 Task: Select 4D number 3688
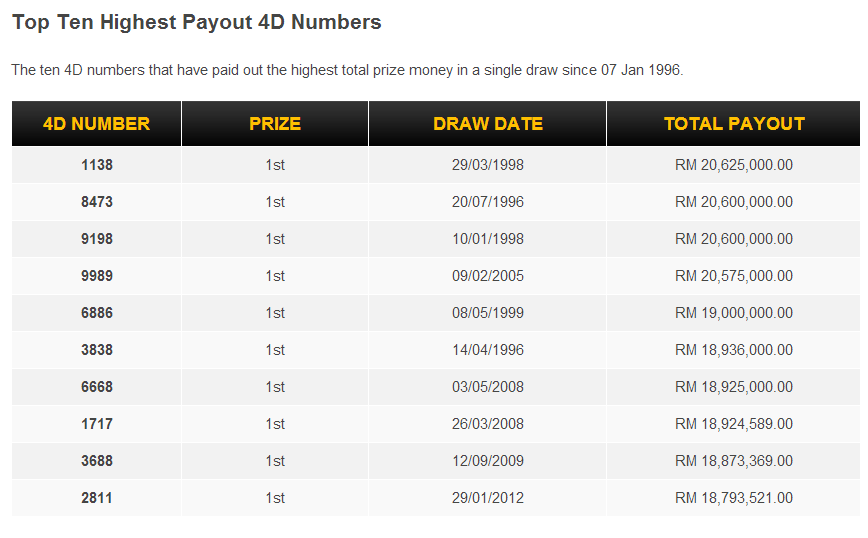97,461
